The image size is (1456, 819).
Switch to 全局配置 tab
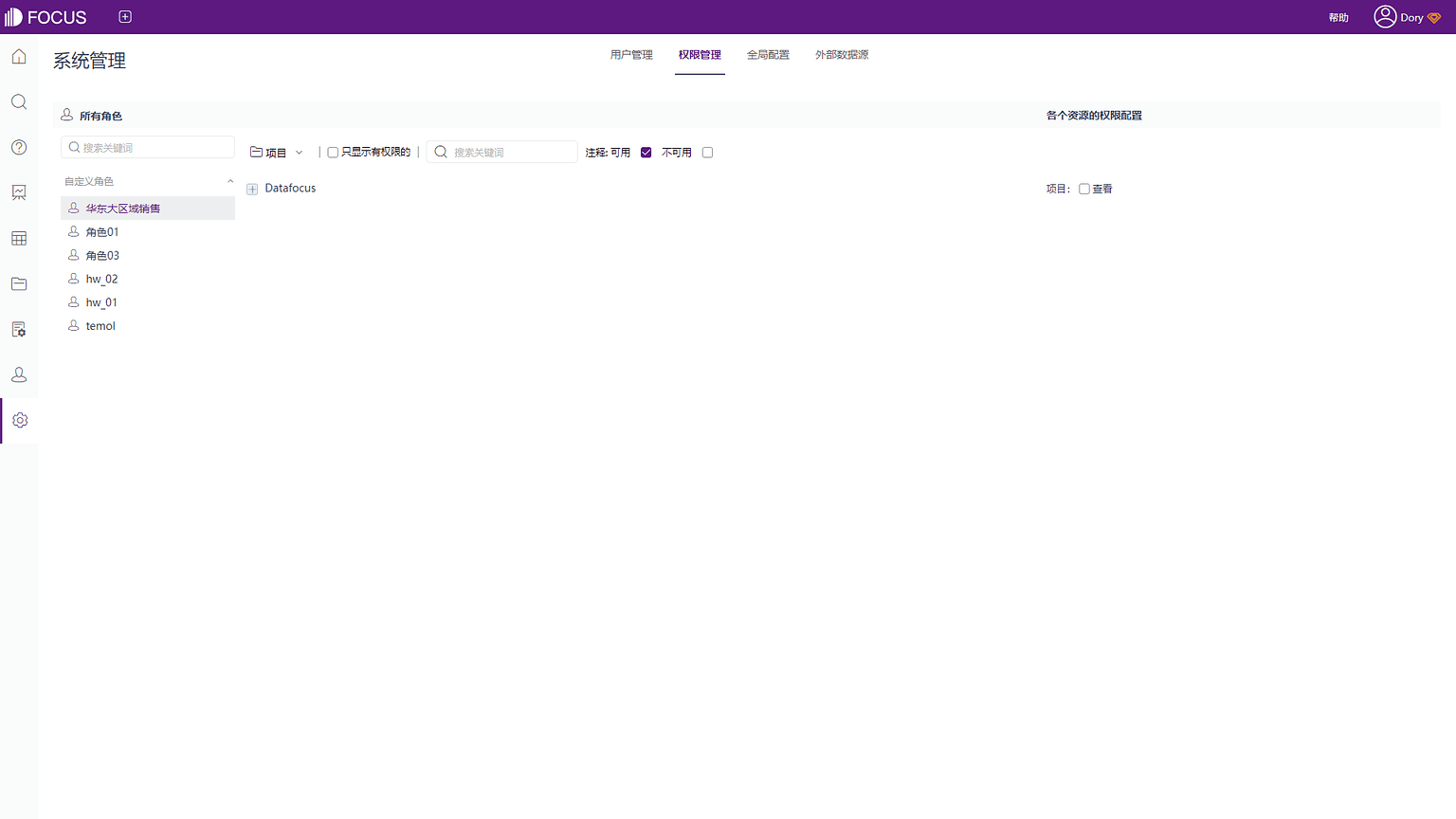click(768, 55)
